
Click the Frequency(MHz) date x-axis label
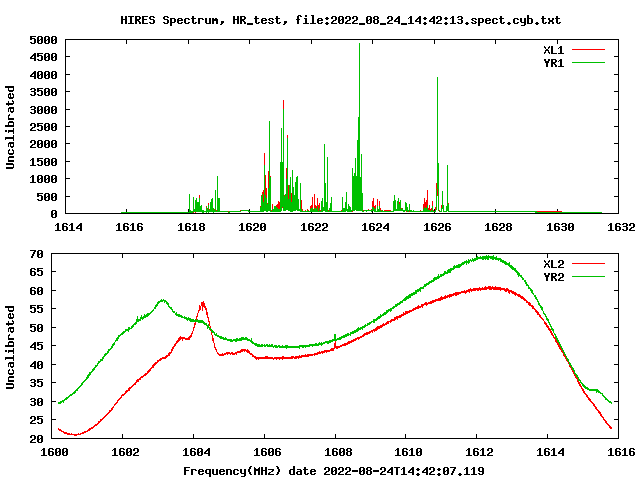pyautogui.click(x=334, y=471)
